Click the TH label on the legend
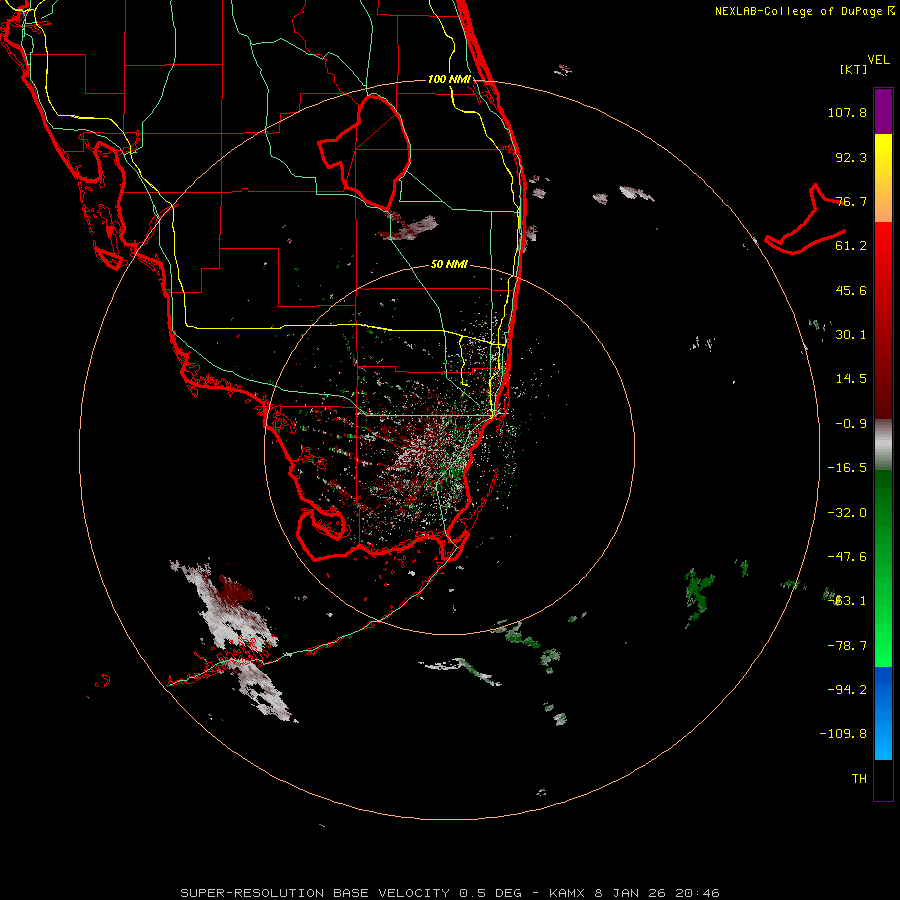 click(x=859, y=779)
